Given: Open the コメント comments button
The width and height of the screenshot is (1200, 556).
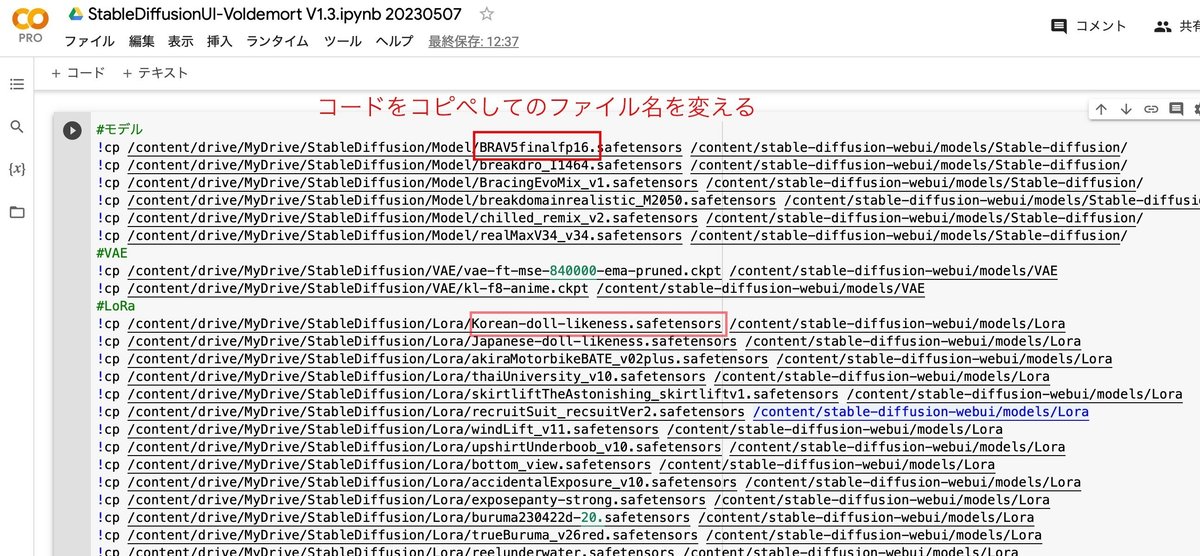Looking at the screenshot, I should (1089, 27).
